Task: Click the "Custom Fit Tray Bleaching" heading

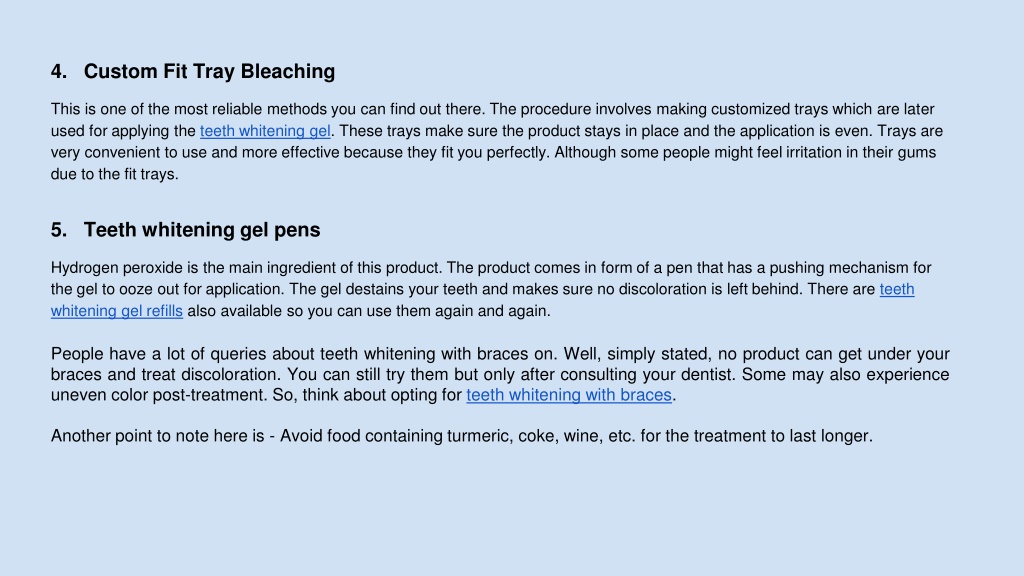Action: pos(209,71)
